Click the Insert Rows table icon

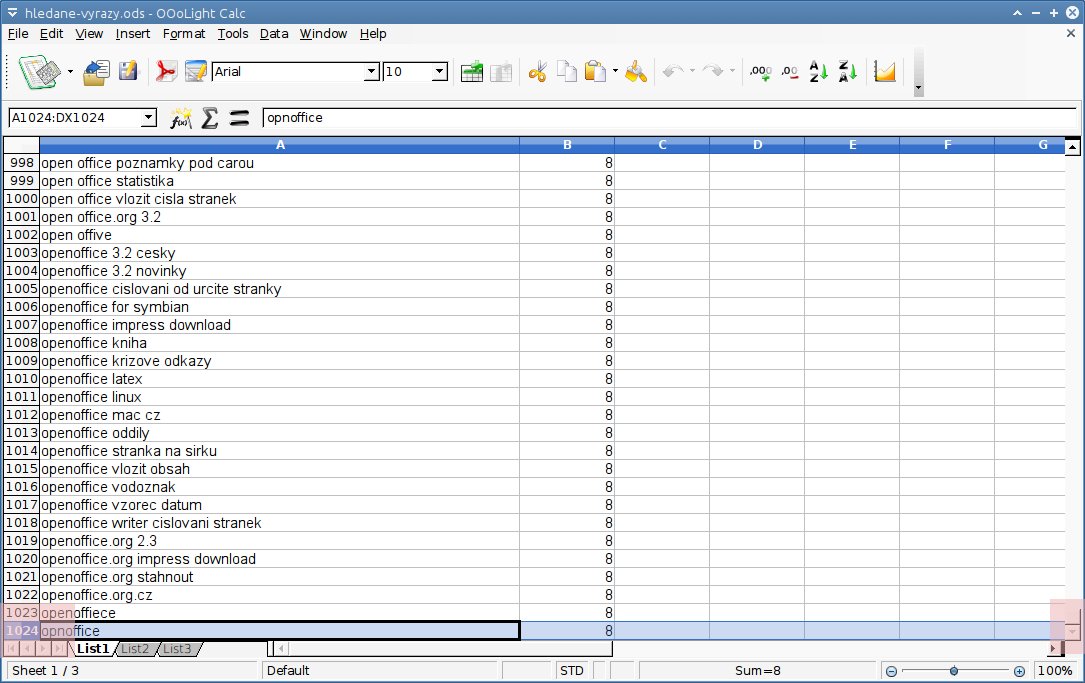click(x=472, y=72)
